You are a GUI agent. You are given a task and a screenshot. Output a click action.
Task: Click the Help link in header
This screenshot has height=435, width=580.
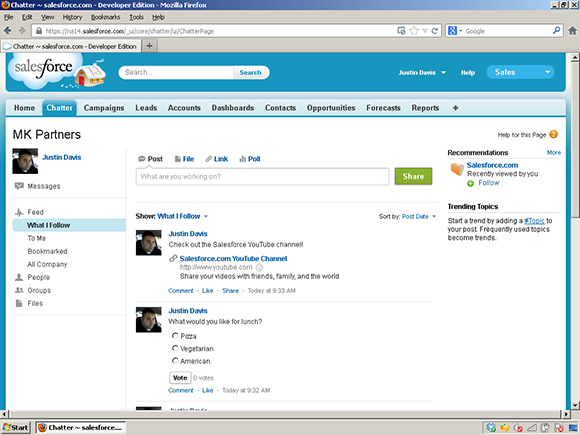click(468, 72)
